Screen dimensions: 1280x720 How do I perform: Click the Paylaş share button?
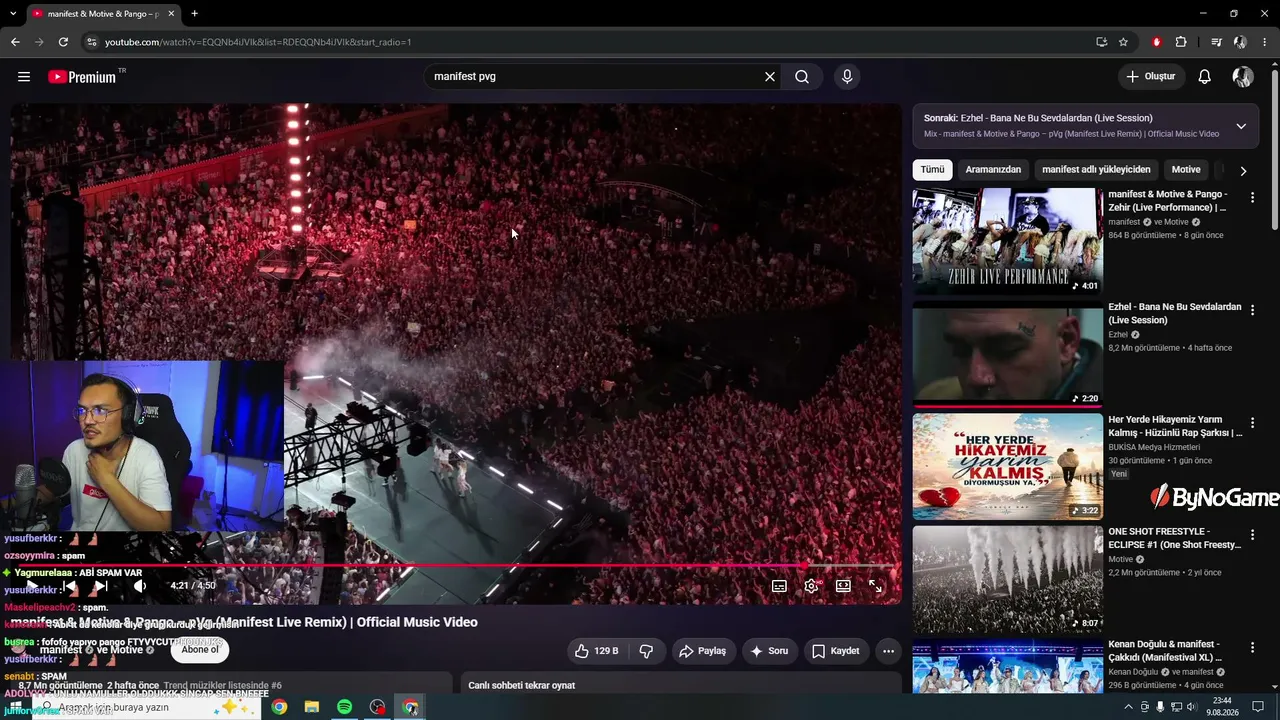pyautogui.click(x=703, y=651)
